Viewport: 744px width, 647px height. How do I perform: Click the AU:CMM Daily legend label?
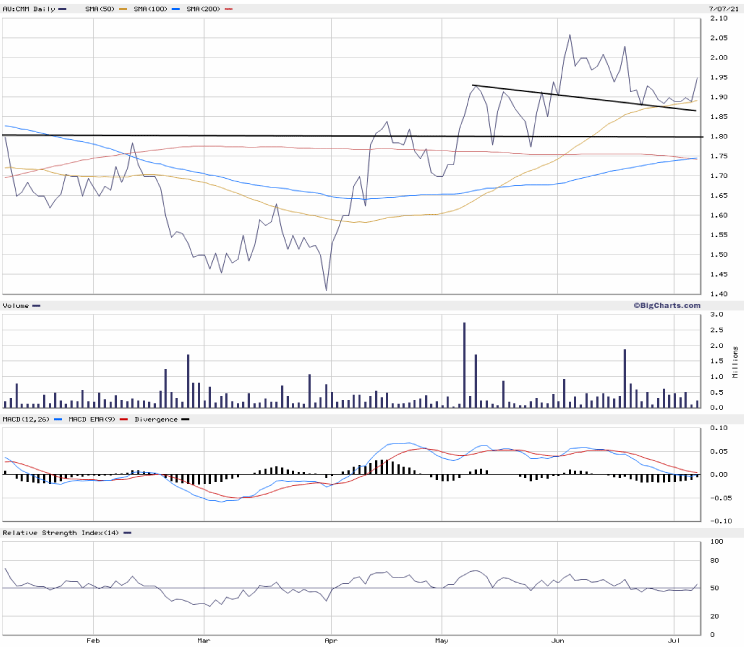point(30,9)
